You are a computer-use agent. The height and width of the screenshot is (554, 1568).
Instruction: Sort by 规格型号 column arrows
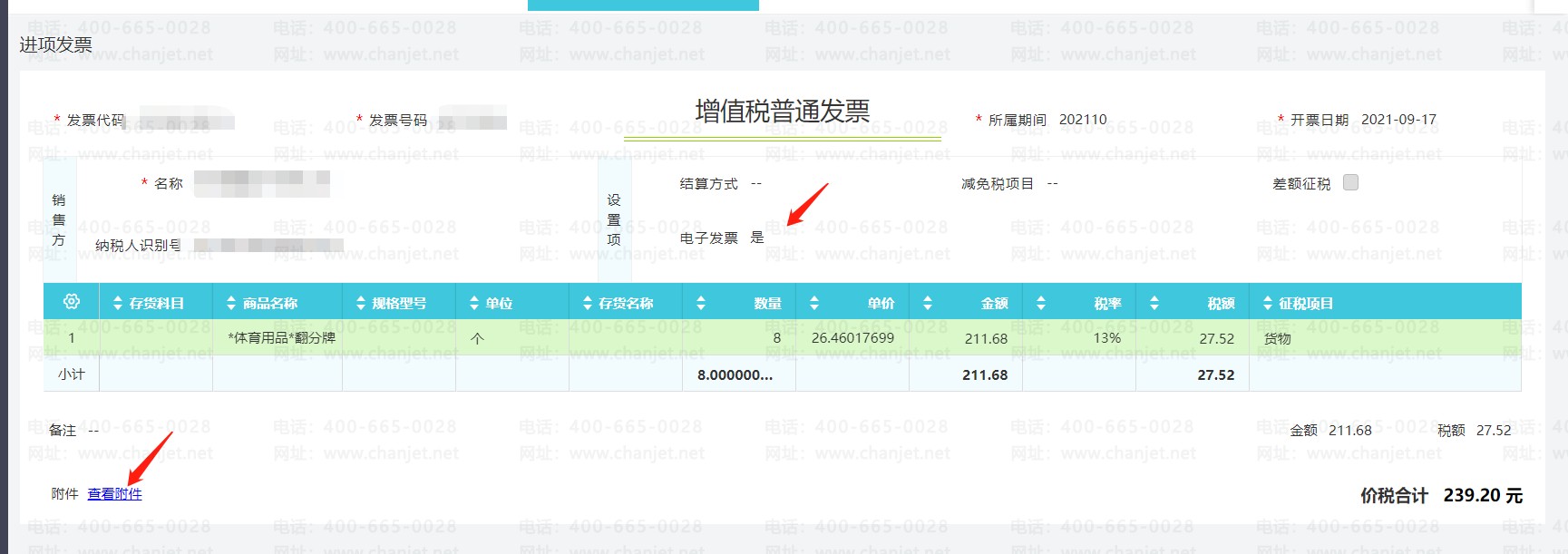[x=361, y=304]
